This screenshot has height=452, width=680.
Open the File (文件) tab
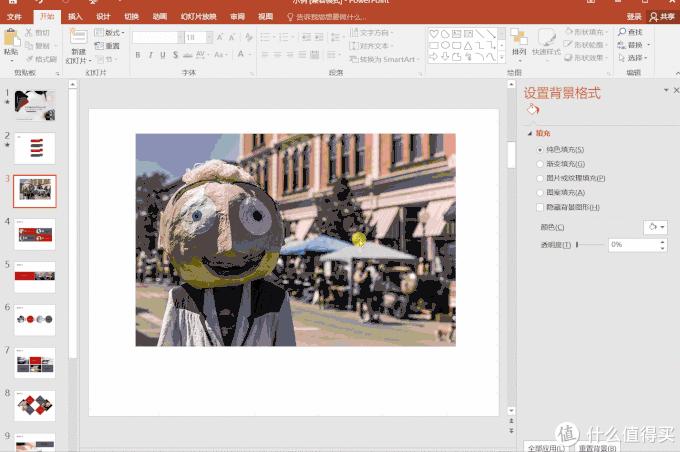click(x=14, y=16)
